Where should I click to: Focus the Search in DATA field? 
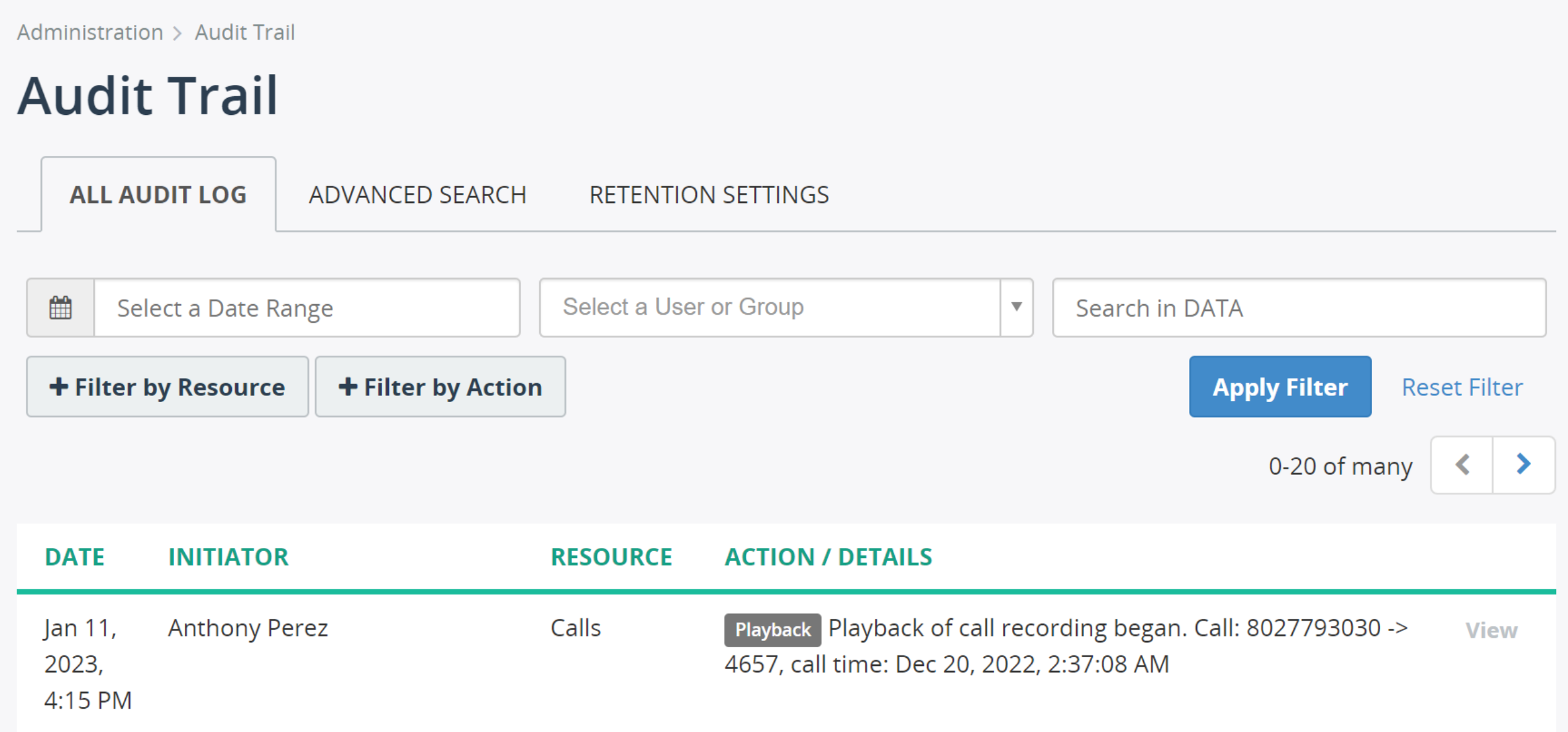point(1300,308)
